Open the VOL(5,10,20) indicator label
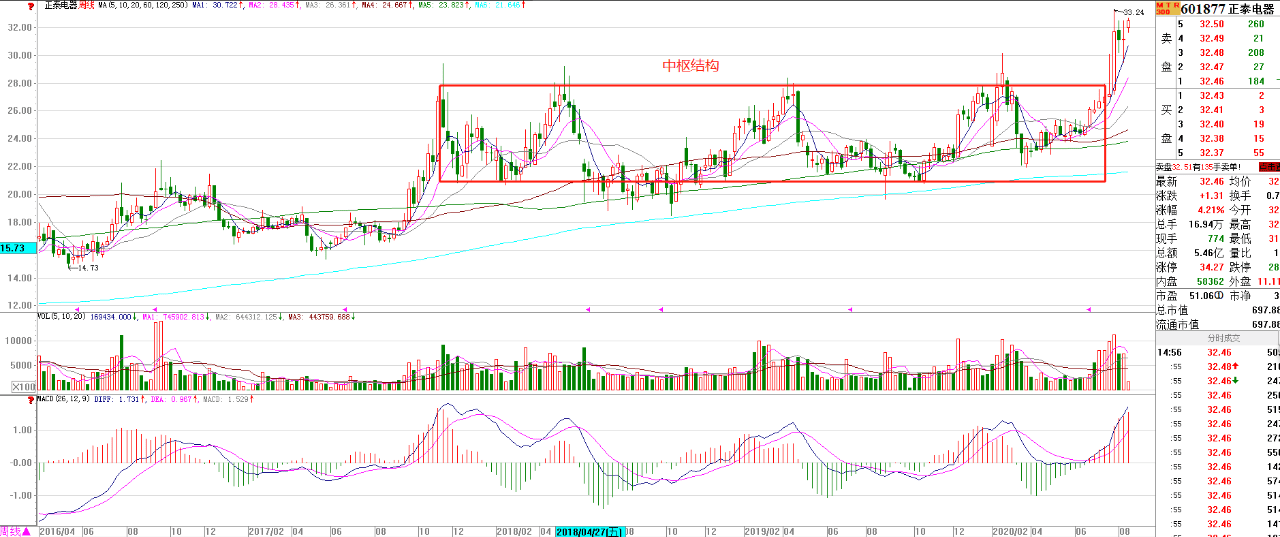The height and width of the screenshot is (537, 1280). pyautogui.click(x=58, y=317)
